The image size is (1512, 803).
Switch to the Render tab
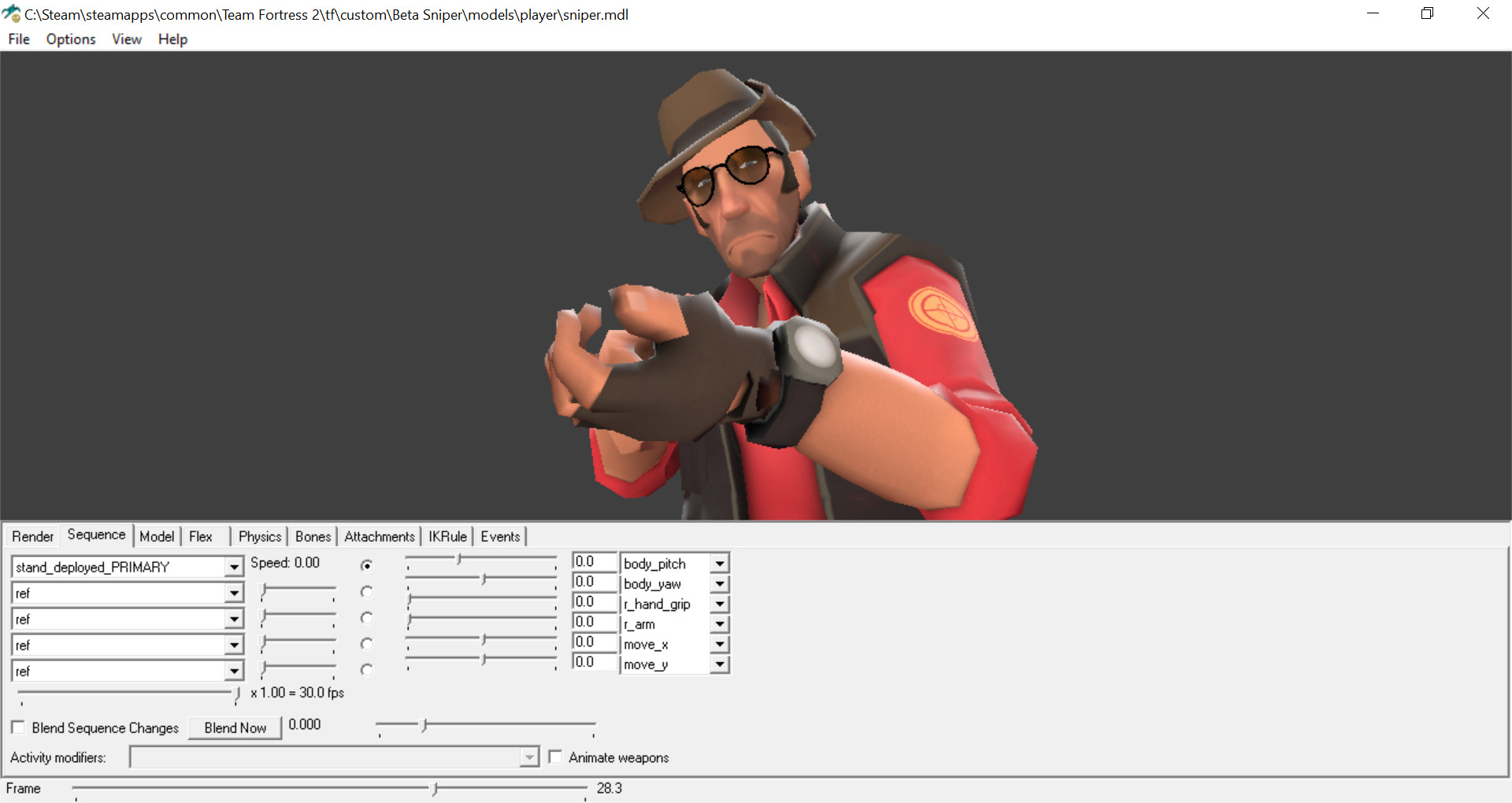[32, 536]
